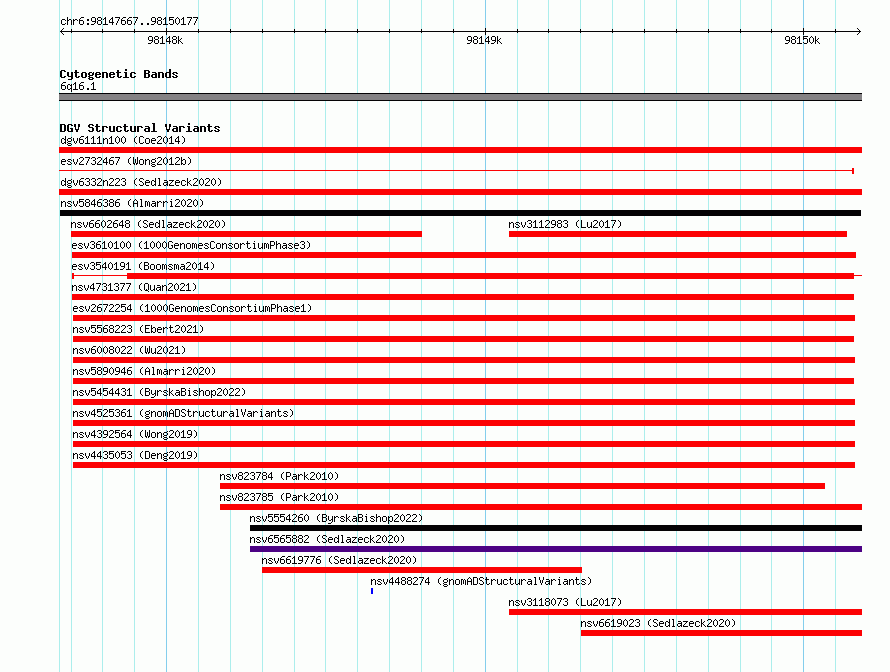Open variant nsv6619776 (Sedlazeck2020) label
Viewport: 890px width, 672px height.
pyautogui.click(x=339, y=560)
